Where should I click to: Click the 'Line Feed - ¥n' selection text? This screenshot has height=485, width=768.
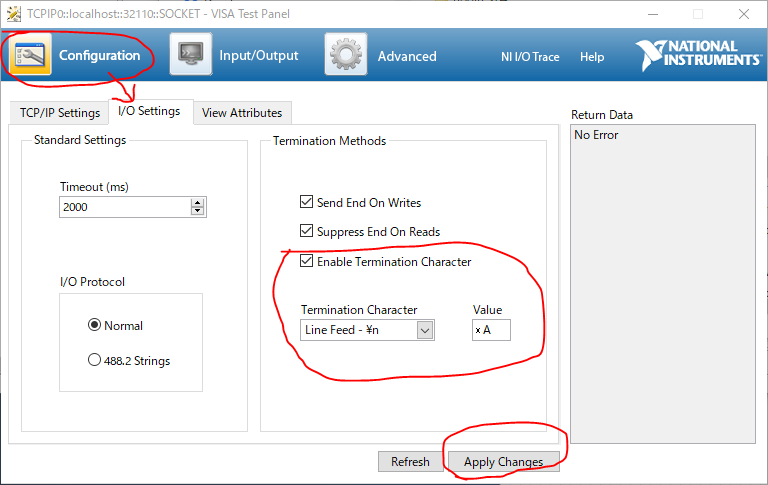(x=342, y=330)
